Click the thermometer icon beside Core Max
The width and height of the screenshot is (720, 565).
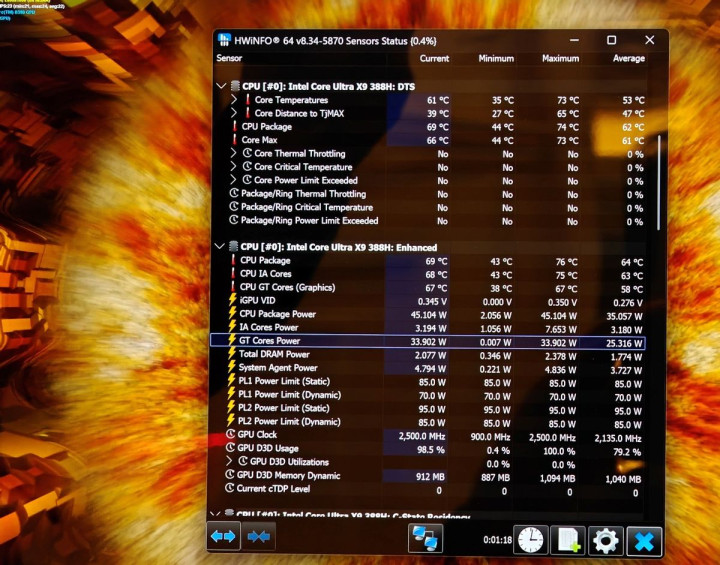point(234,139)
